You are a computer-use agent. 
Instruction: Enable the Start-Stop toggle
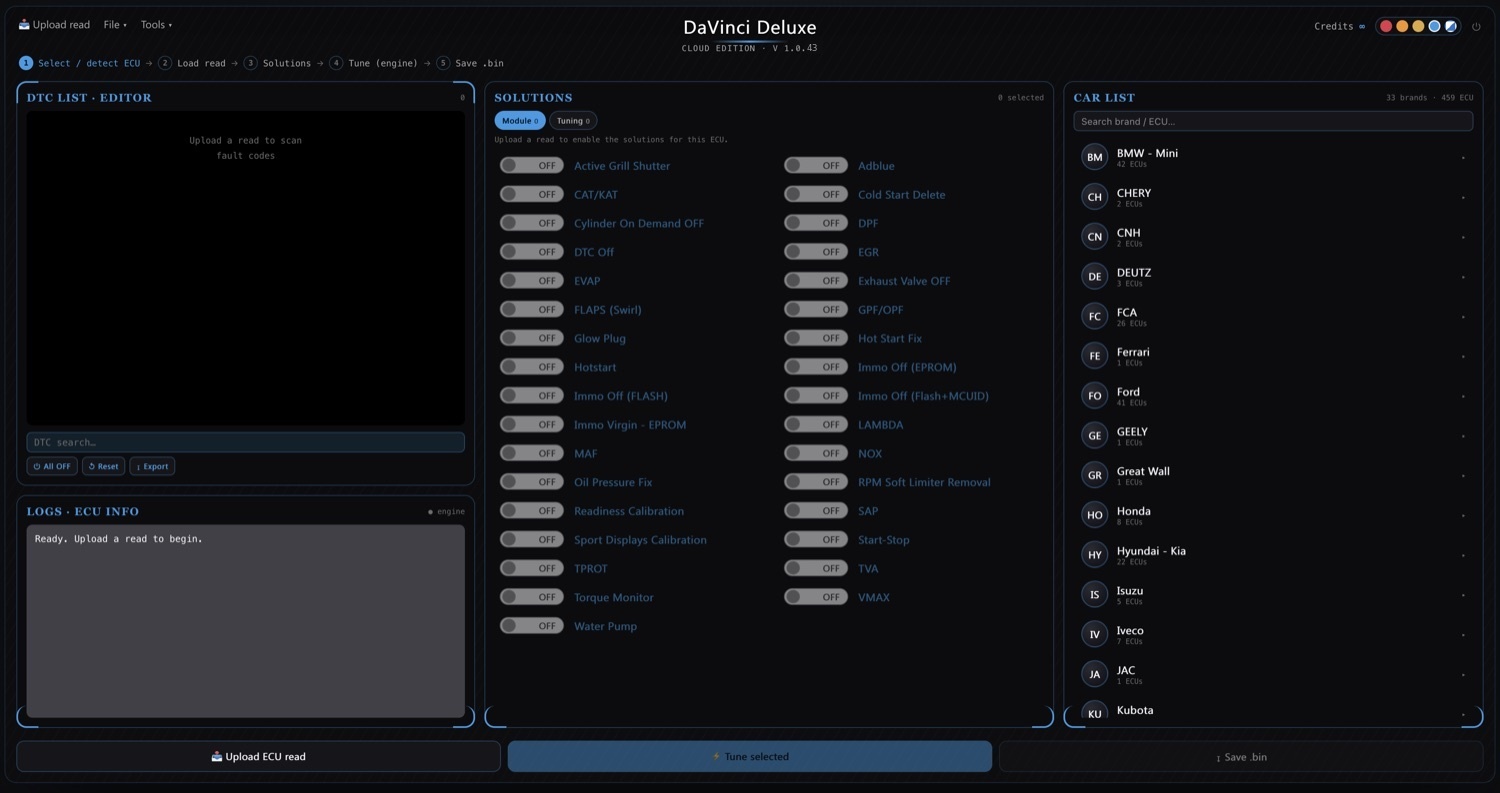tap(816, 539)
